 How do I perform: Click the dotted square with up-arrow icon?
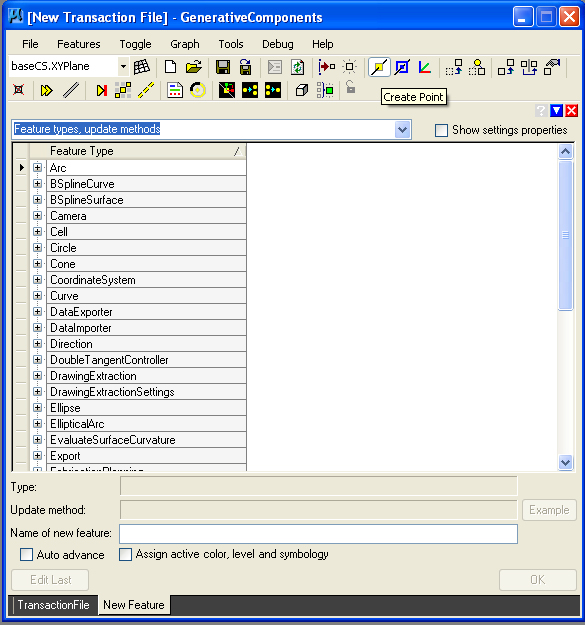[x=454, y=67]
